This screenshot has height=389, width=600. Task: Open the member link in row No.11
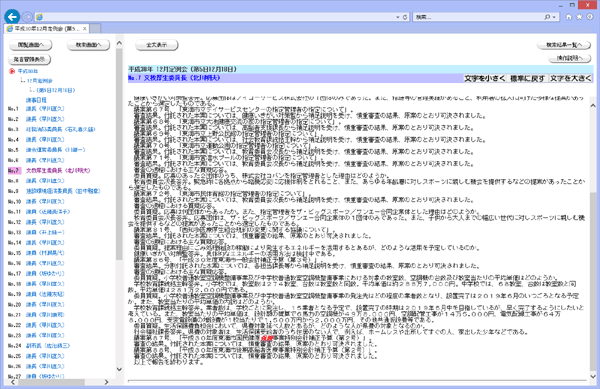(x=48, y=212)
